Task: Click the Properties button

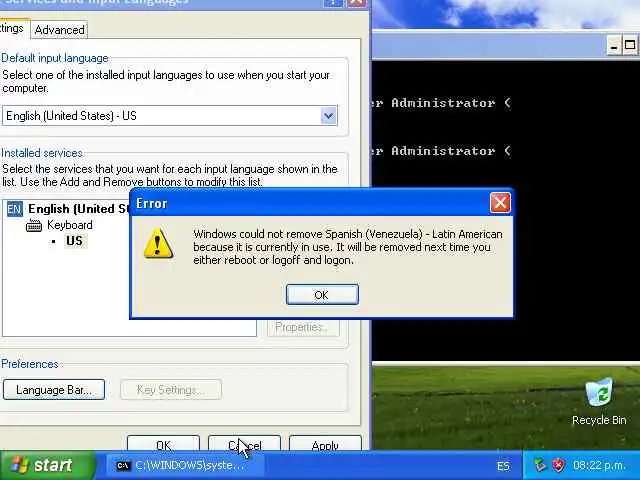Action: (x=303, y=327)
